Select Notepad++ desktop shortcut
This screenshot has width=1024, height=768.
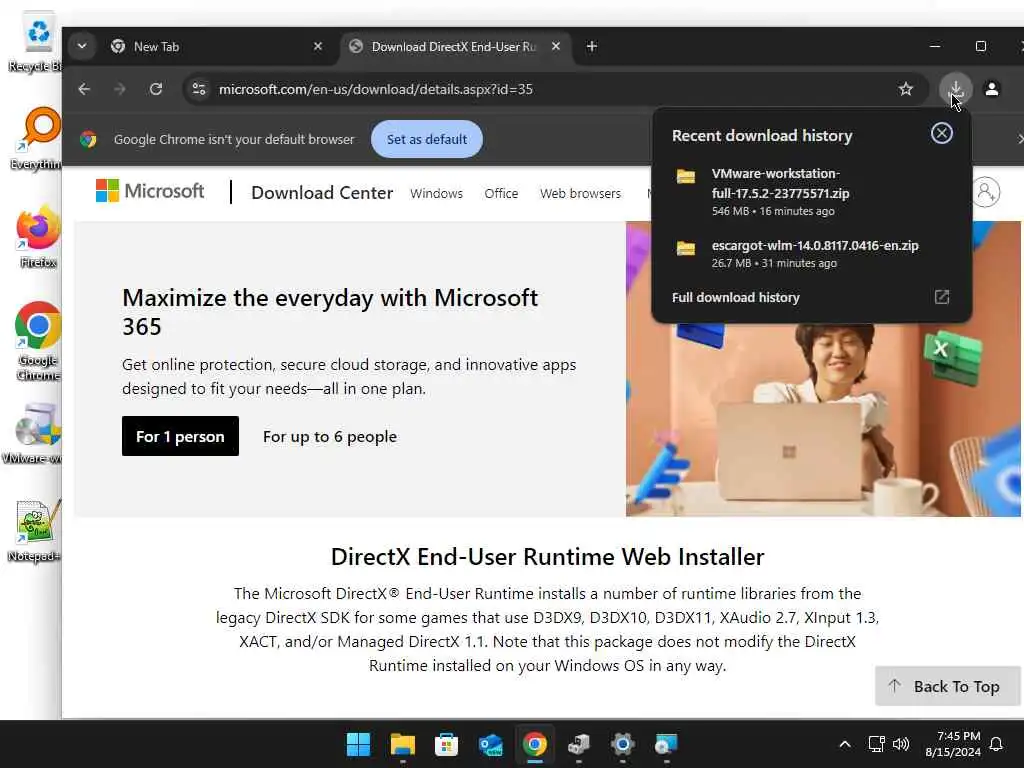click(x=34, y=530)
